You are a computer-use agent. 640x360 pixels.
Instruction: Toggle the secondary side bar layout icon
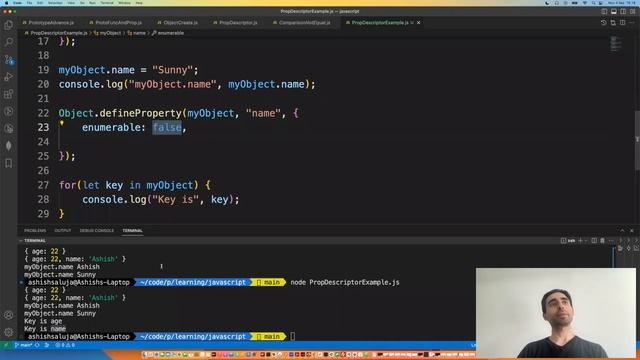[623, 11]
